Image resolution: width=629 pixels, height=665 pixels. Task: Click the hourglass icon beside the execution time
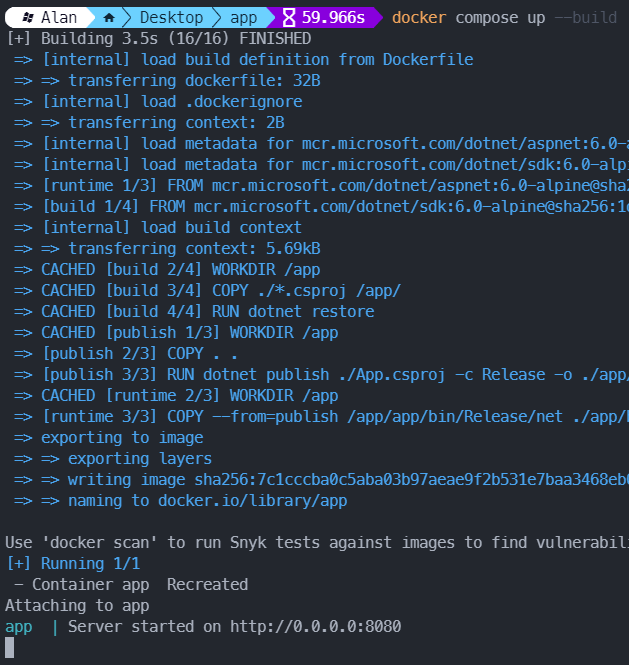(289, 17)
